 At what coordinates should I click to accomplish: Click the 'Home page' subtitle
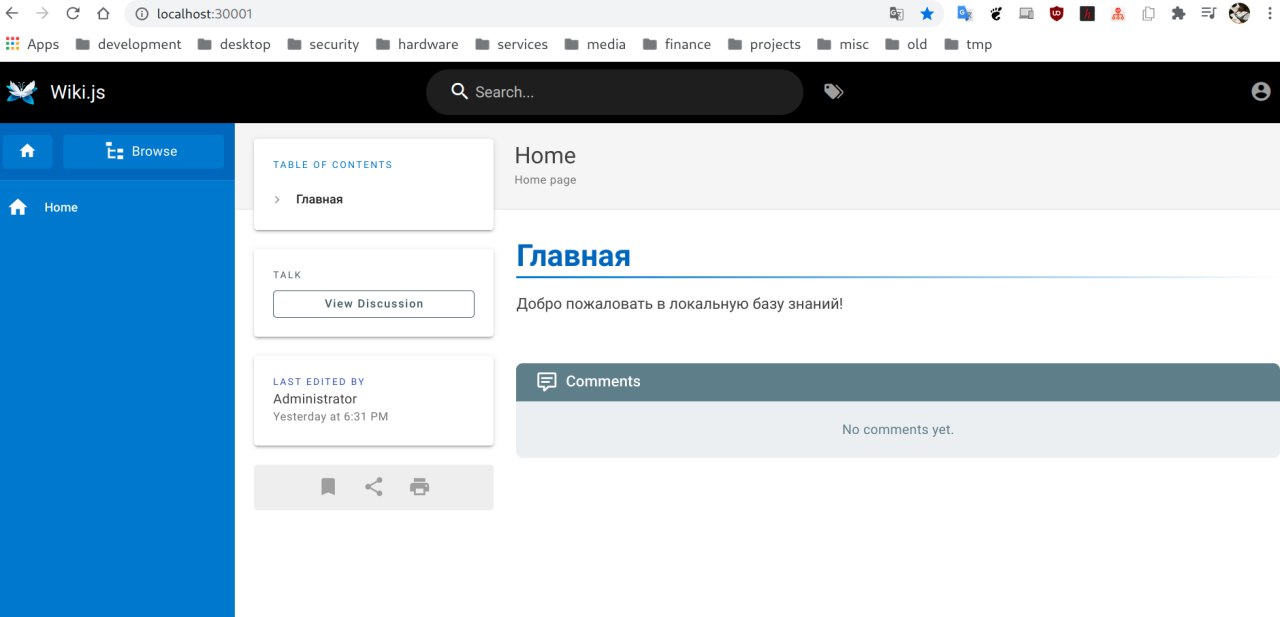coord(545,180)
